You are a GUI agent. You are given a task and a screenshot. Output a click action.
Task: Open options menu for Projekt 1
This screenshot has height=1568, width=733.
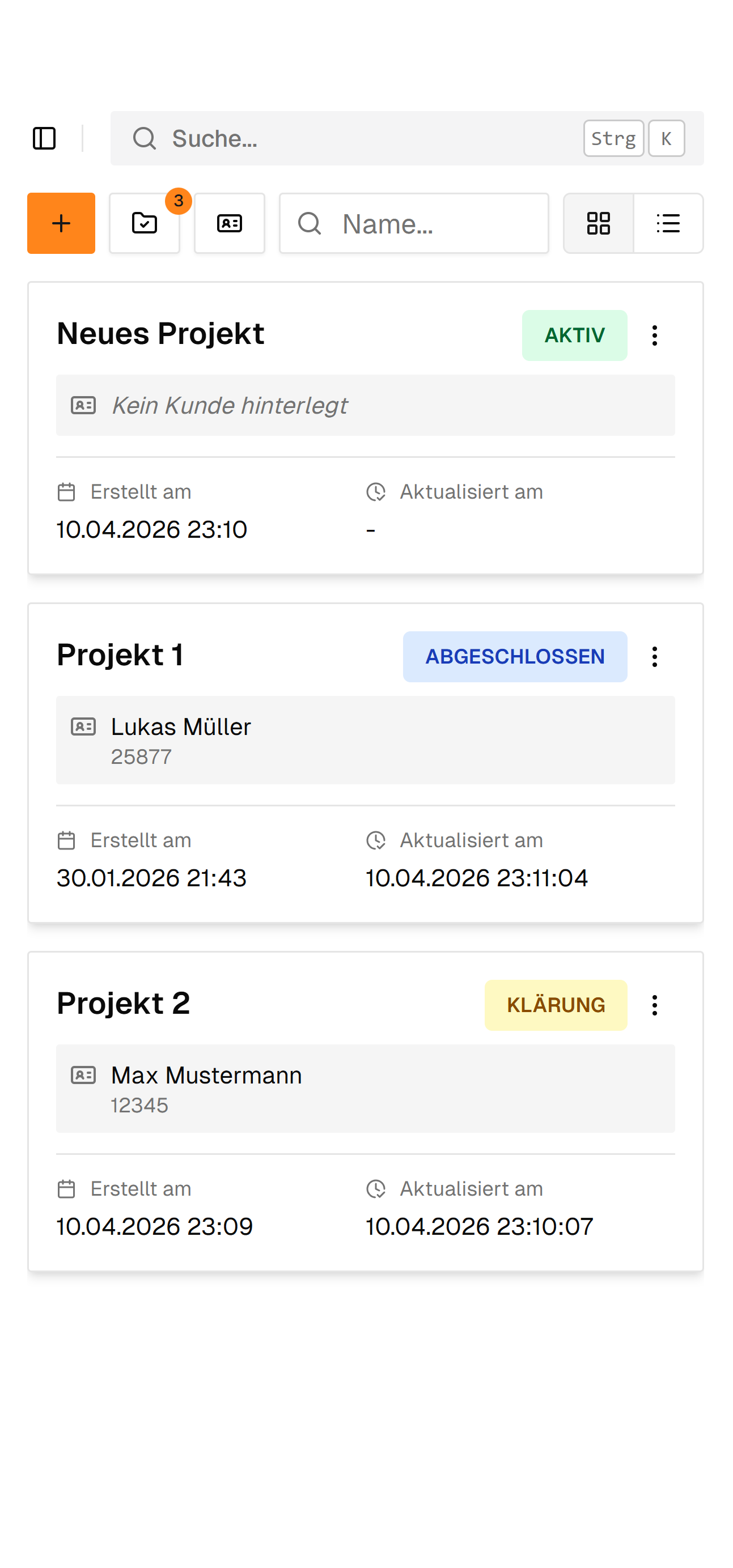(x=654, y=657)
